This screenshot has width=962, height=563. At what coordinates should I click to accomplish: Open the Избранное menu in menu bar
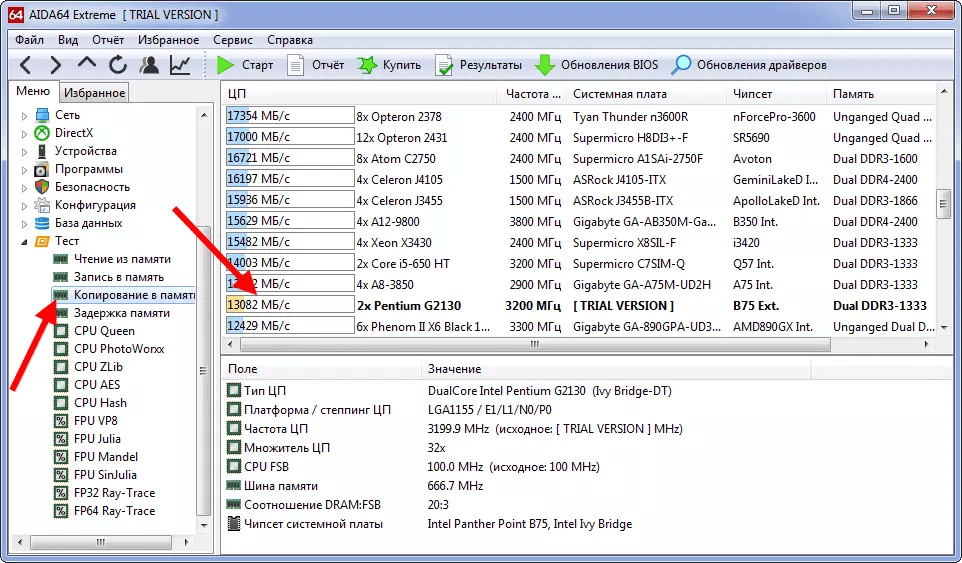point(169,40)
